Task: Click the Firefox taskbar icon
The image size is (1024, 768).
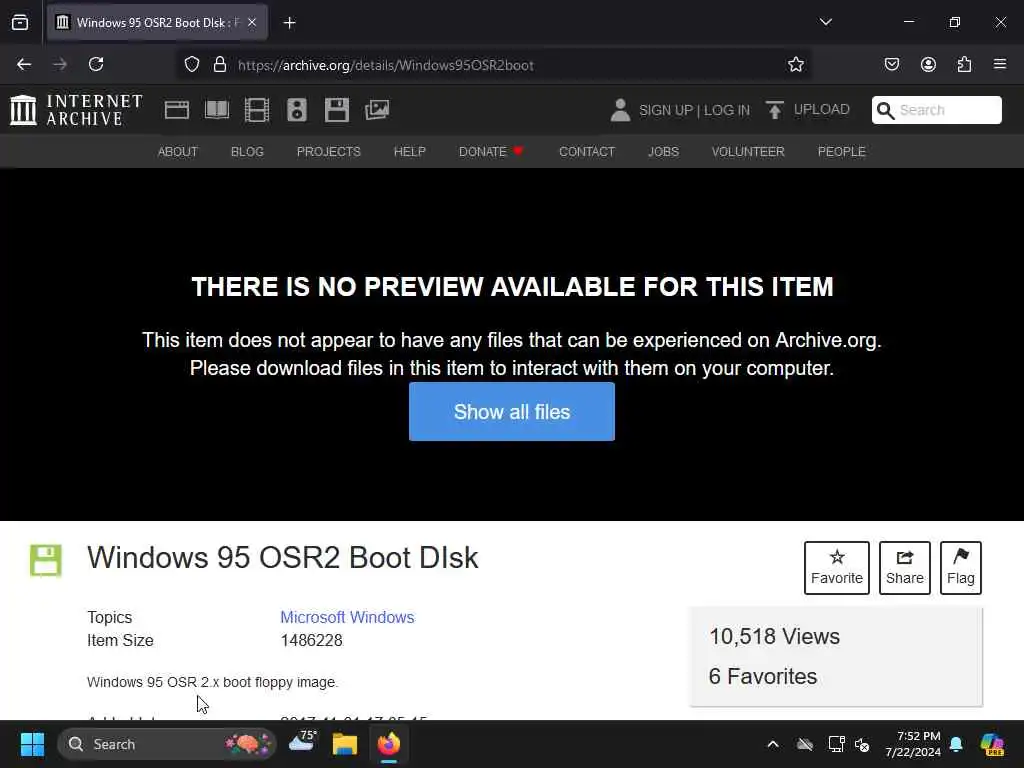Action: tap(389, 744)
